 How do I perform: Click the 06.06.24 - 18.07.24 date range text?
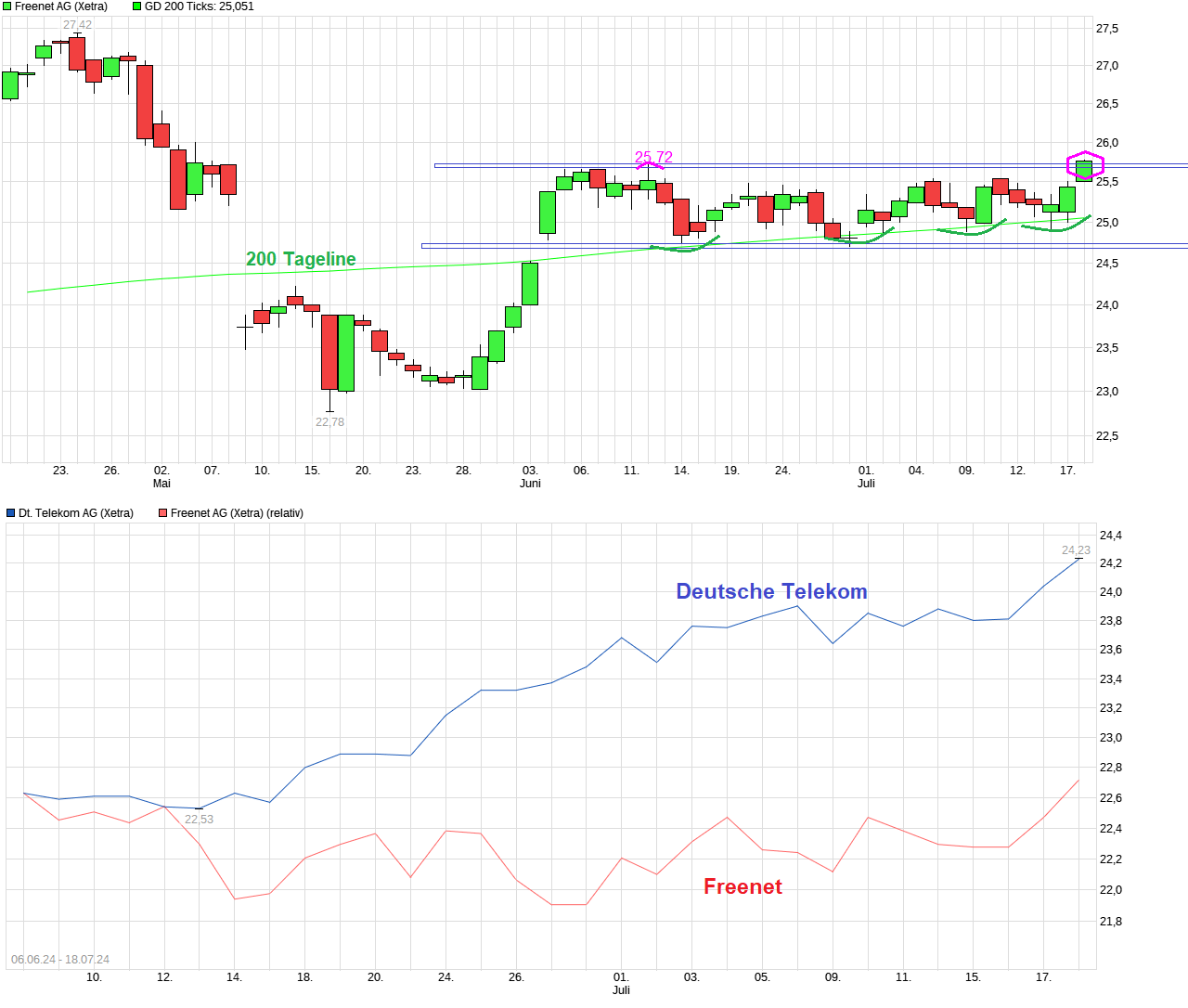58,959
